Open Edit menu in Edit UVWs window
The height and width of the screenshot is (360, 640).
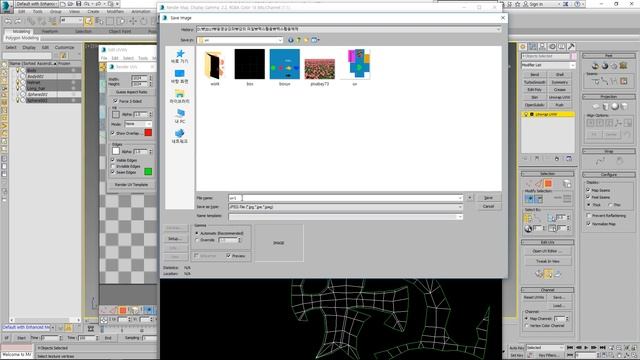[115, 58]
